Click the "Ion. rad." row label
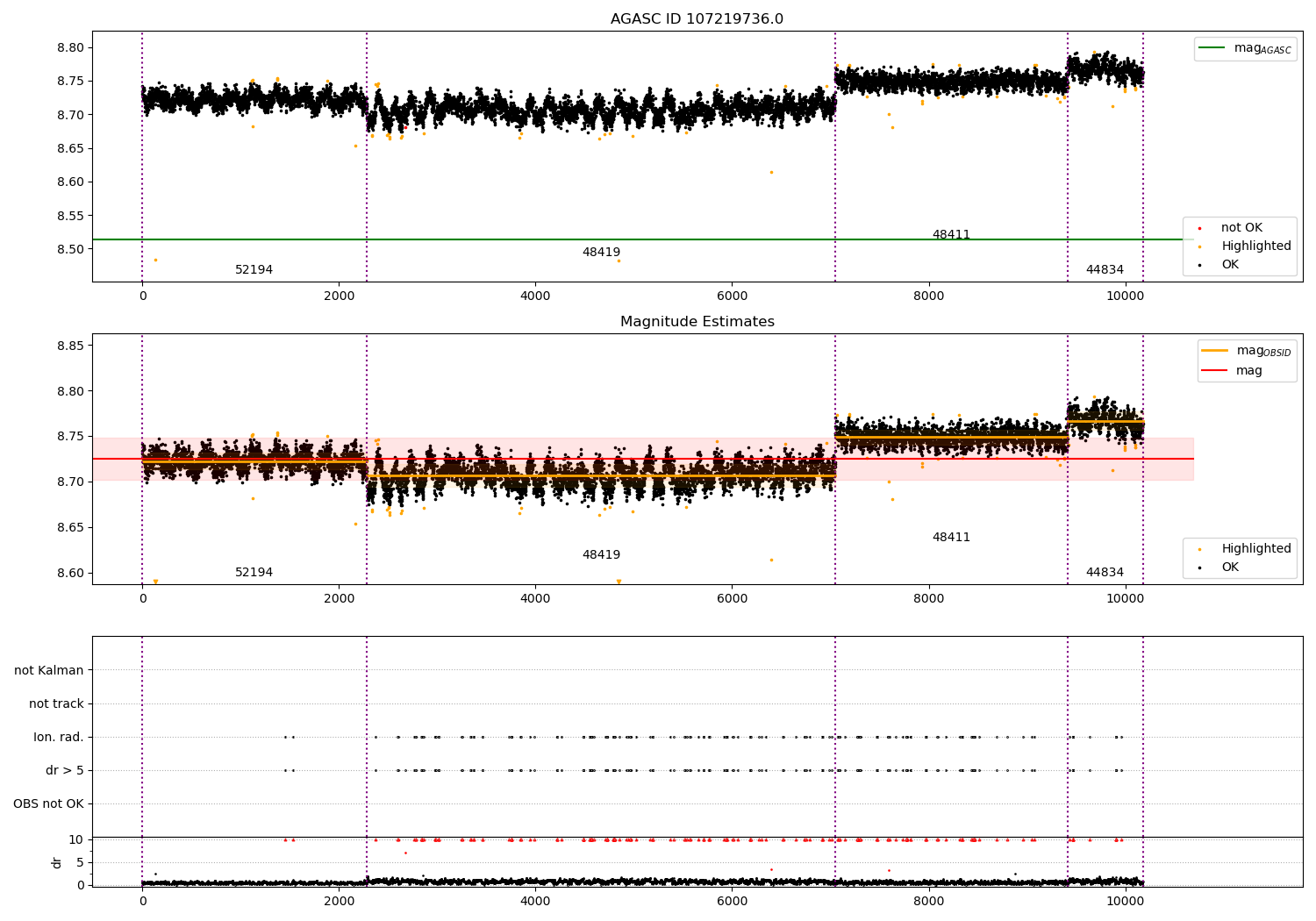The width and height of the screenshot is (1316, 921). click(59, 738)
